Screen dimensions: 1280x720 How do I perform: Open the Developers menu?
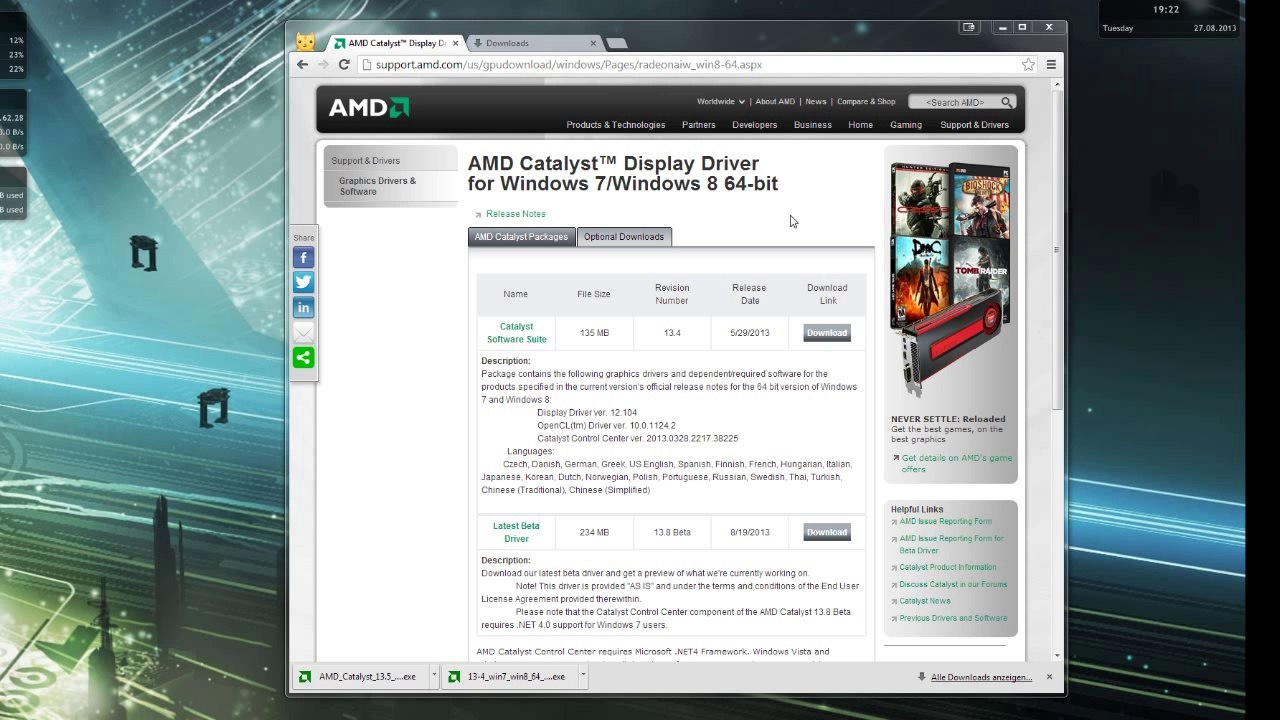point(754,125)
